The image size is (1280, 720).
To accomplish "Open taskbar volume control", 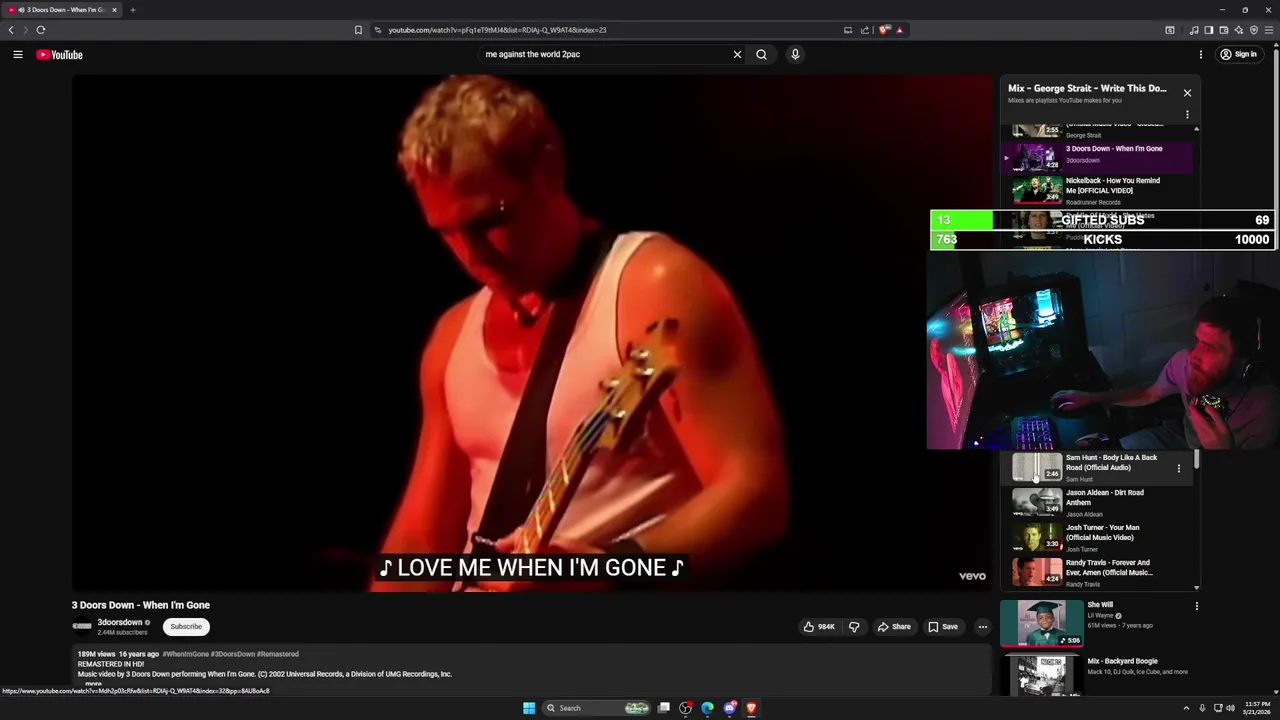I will 1230,708.
